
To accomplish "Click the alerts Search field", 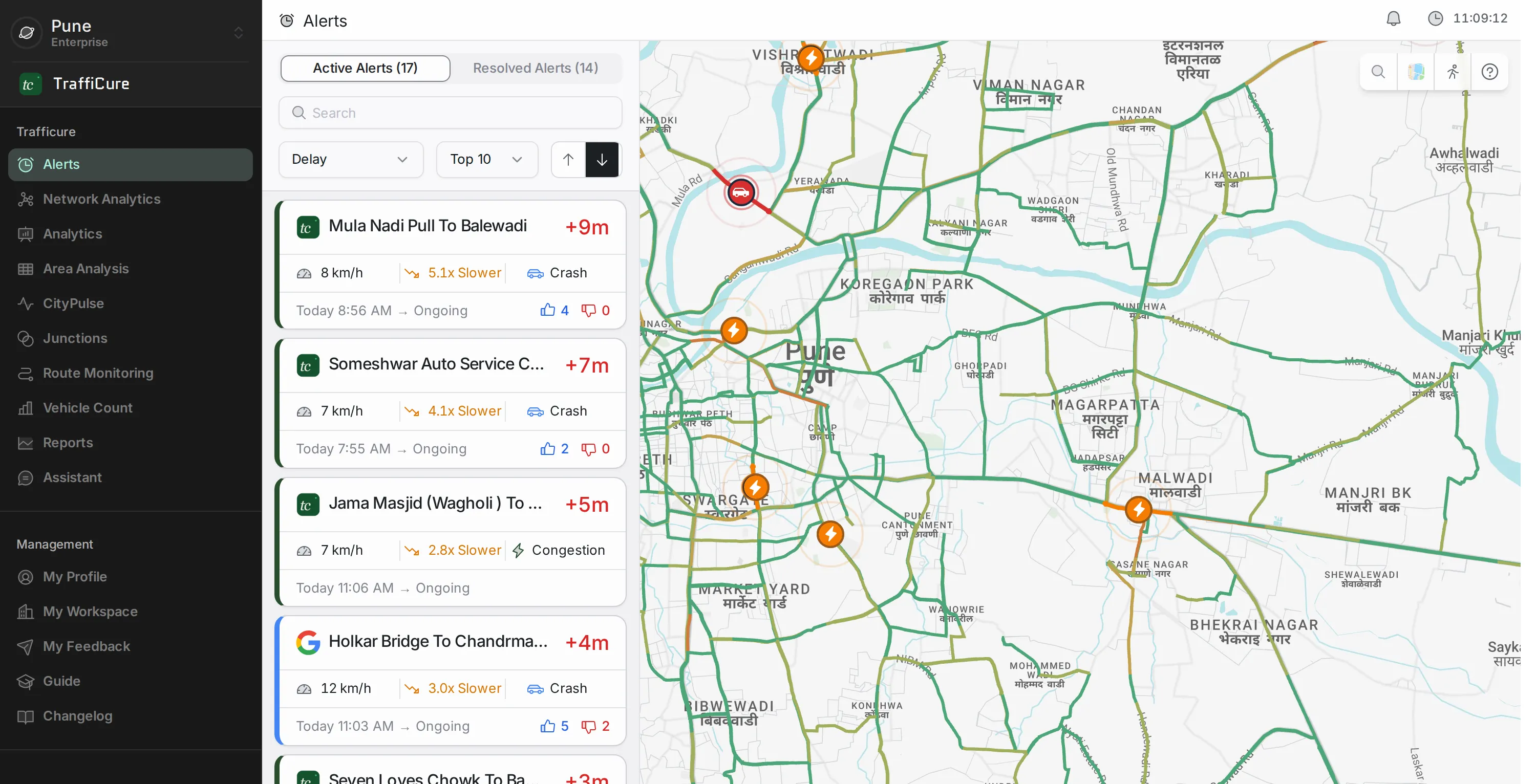I will pyautogui.click(x=450, y=113).
